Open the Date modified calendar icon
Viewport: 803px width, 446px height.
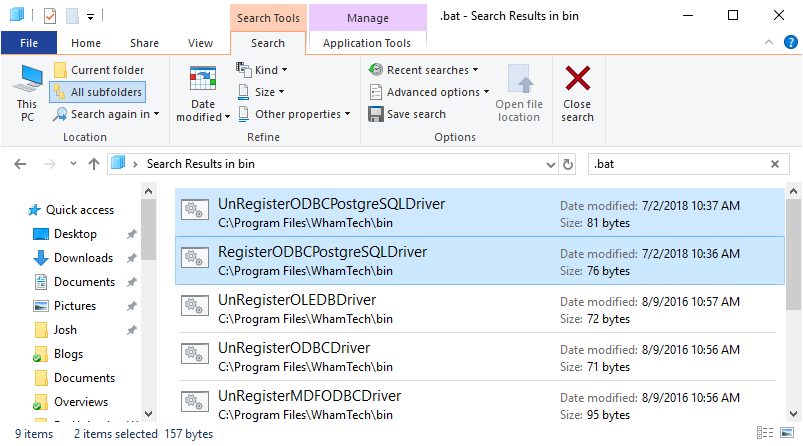(203, 80)
